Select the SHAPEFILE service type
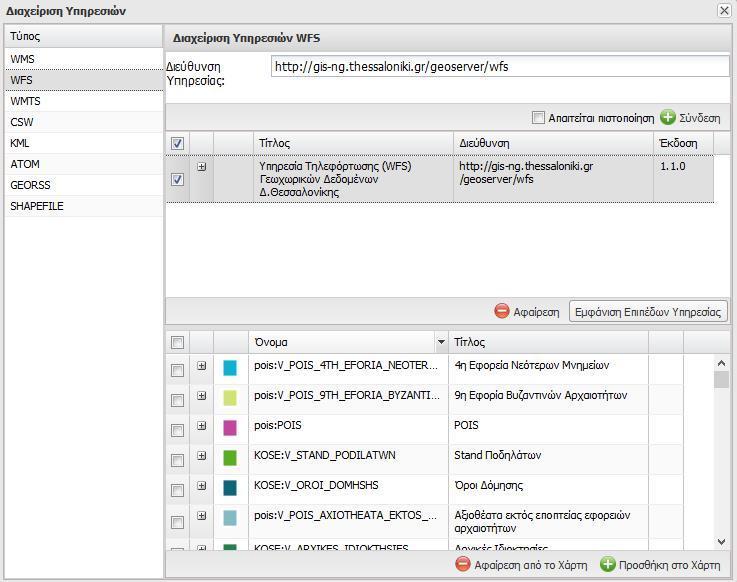Image resolution: width=737 pixels, height=582 pixels. tap(84, 206)
